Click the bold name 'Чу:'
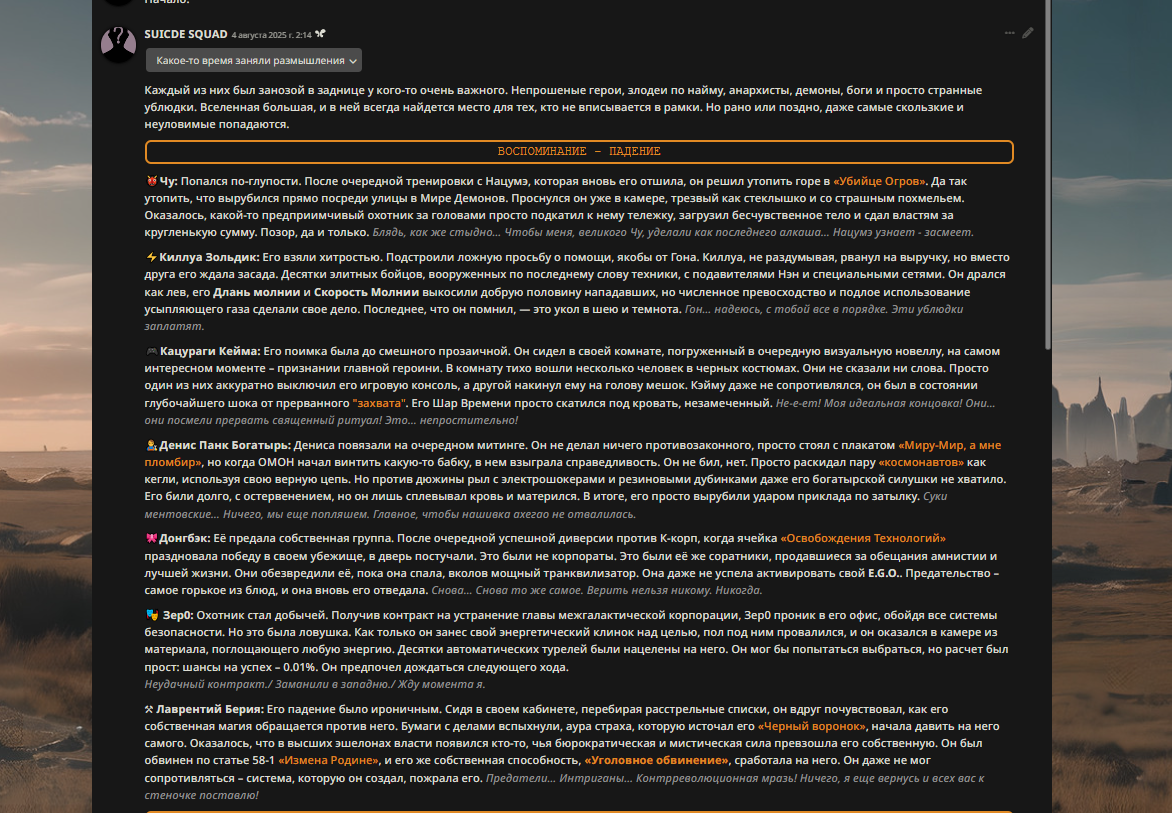 [168, 181]
